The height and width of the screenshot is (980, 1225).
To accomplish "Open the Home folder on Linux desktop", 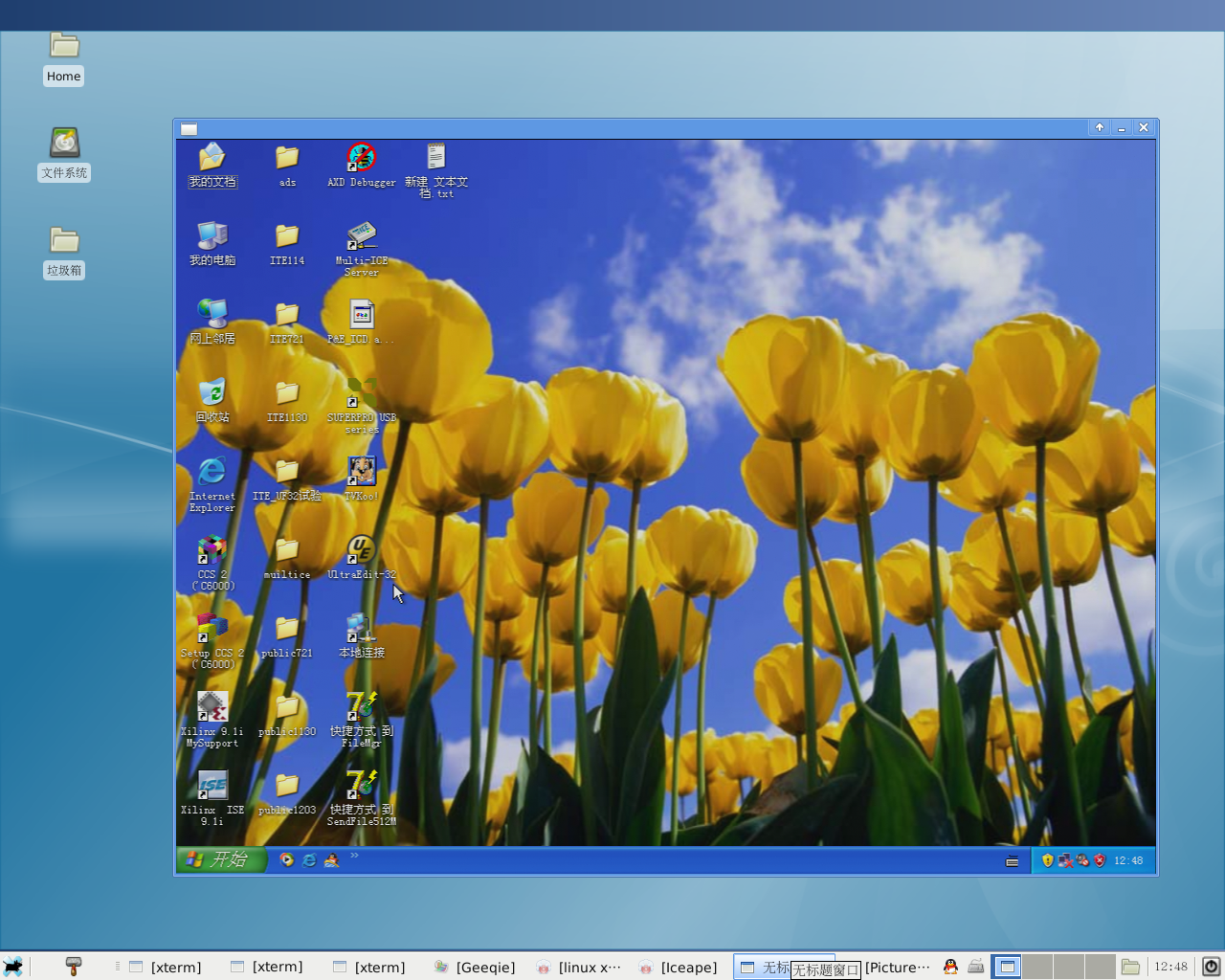I will 64,58.
